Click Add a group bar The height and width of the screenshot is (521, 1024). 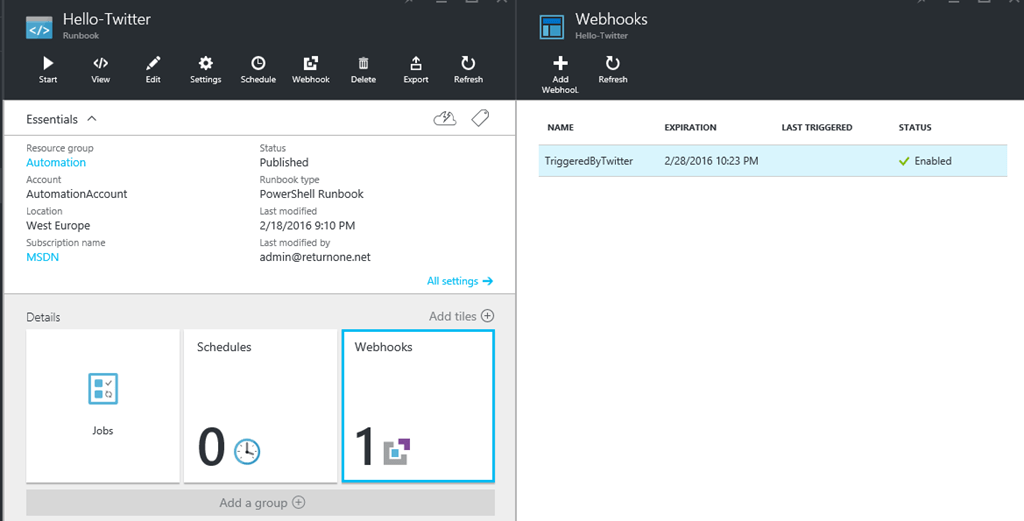pos(261,503)
